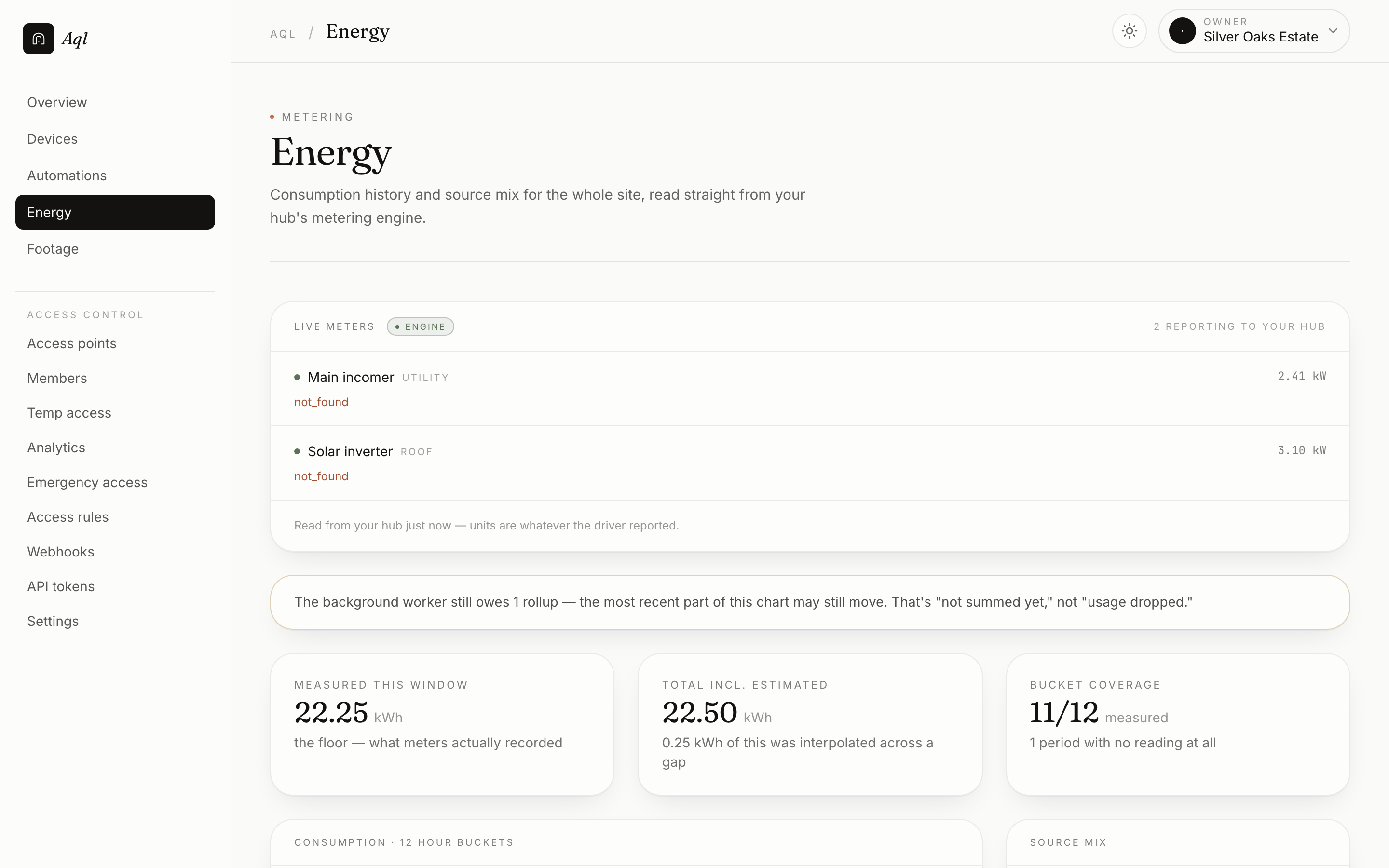Select the Solar inverter meter row

point(810,463)
